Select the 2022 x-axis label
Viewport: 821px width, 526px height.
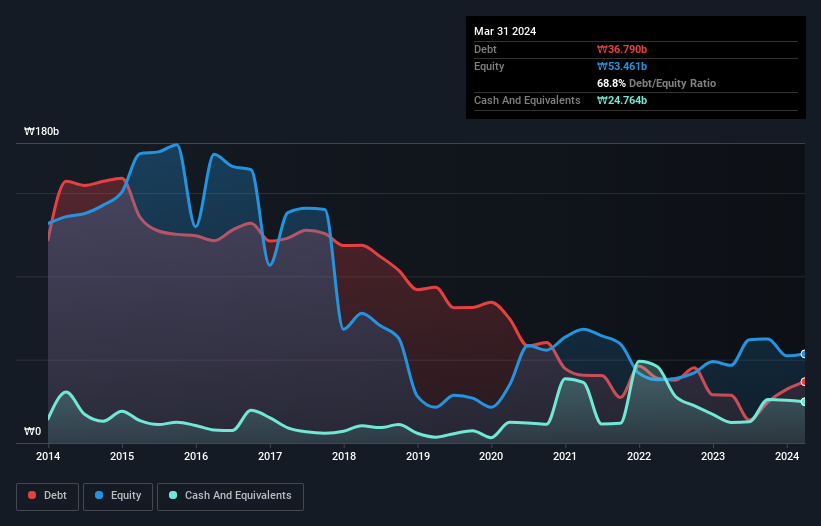(x=639, y=456)
